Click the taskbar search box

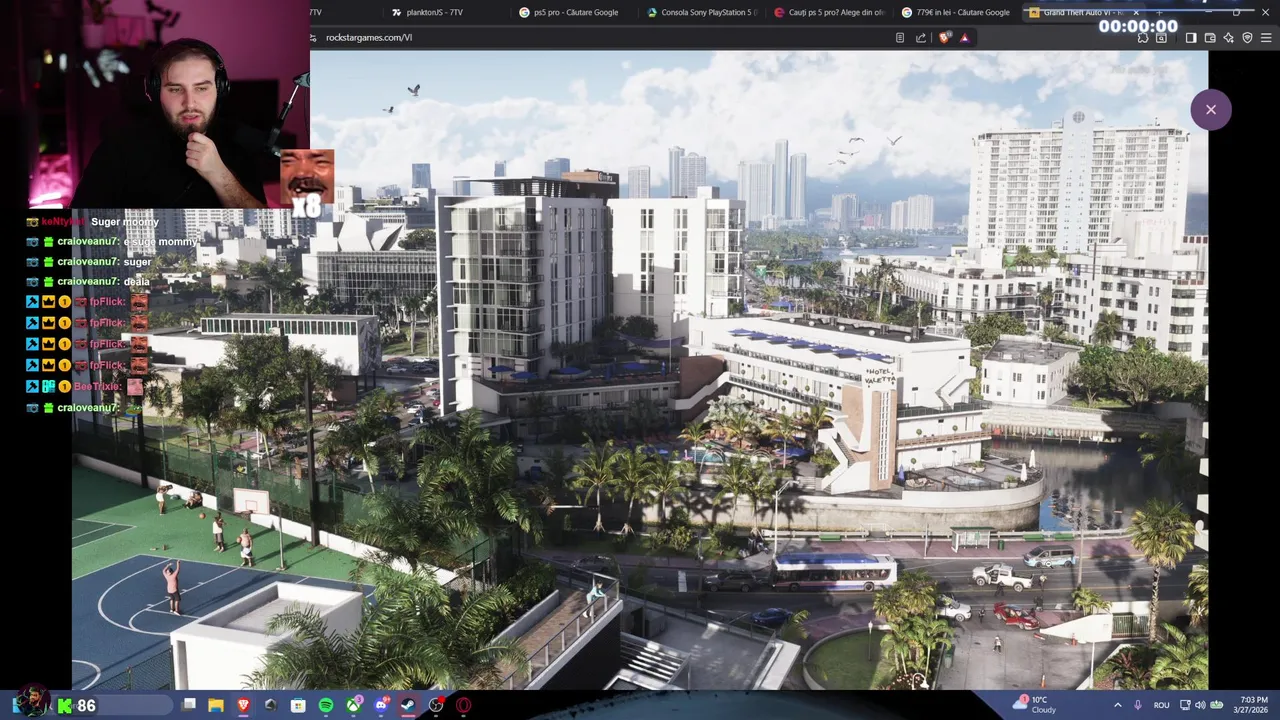[x=112, y=705]
